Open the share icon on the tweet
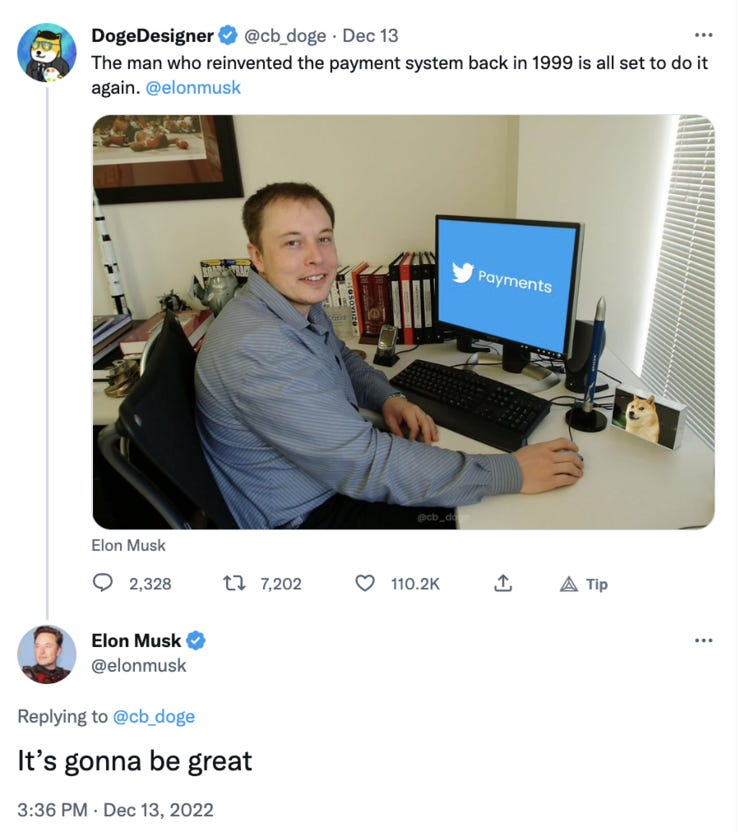This screenshot has width=740, height=832. pyautogui.click(x=503, y=584)
